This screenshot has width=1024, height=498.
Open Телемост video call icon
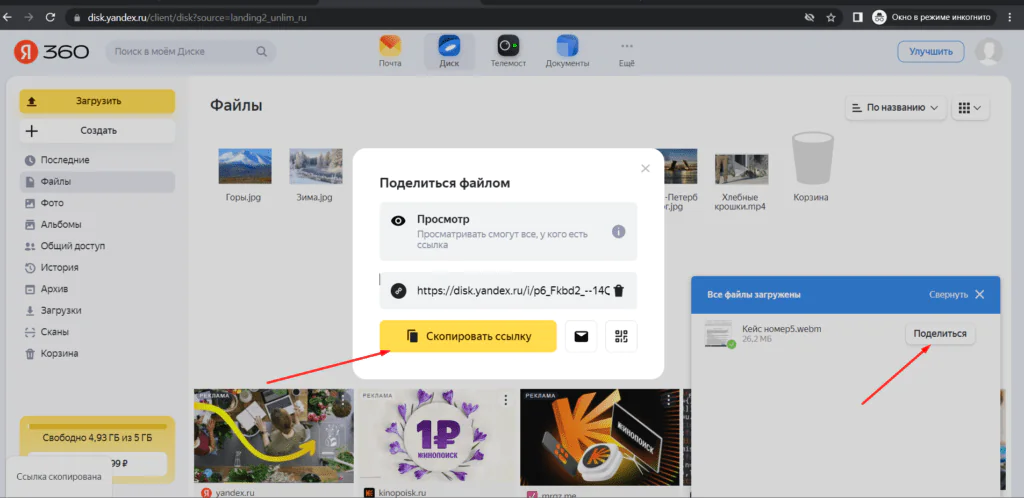coord(508,51)
